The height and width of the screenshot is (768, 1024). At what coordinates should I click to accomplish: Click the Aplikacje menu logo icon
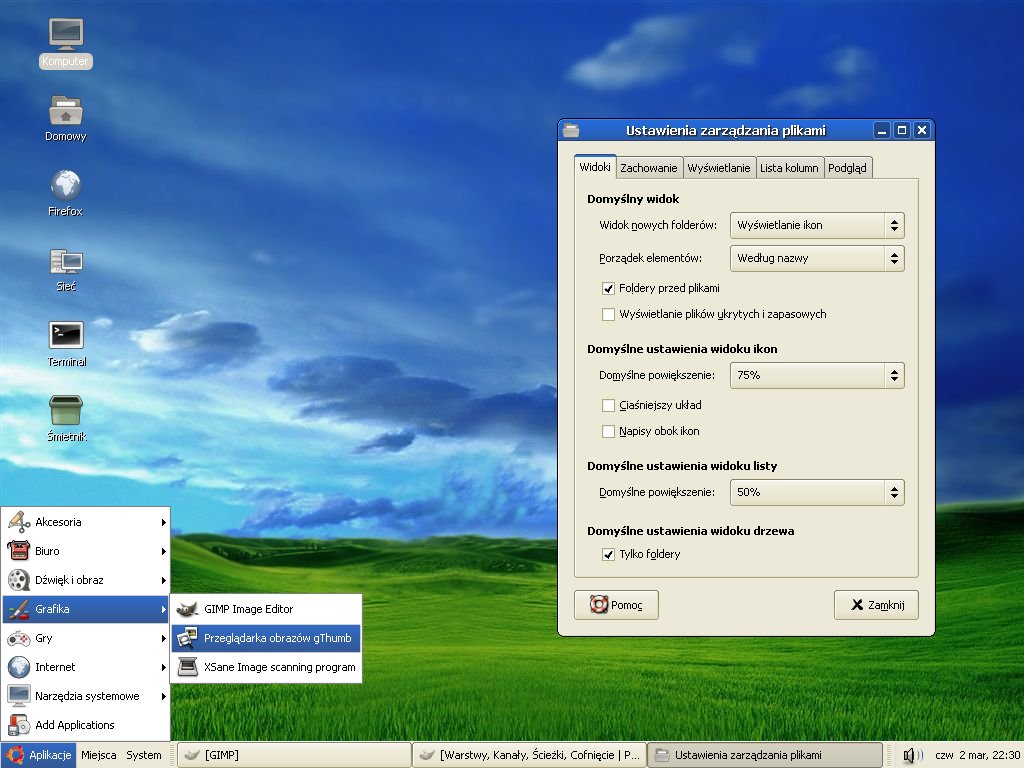click(x=16, y=755)
